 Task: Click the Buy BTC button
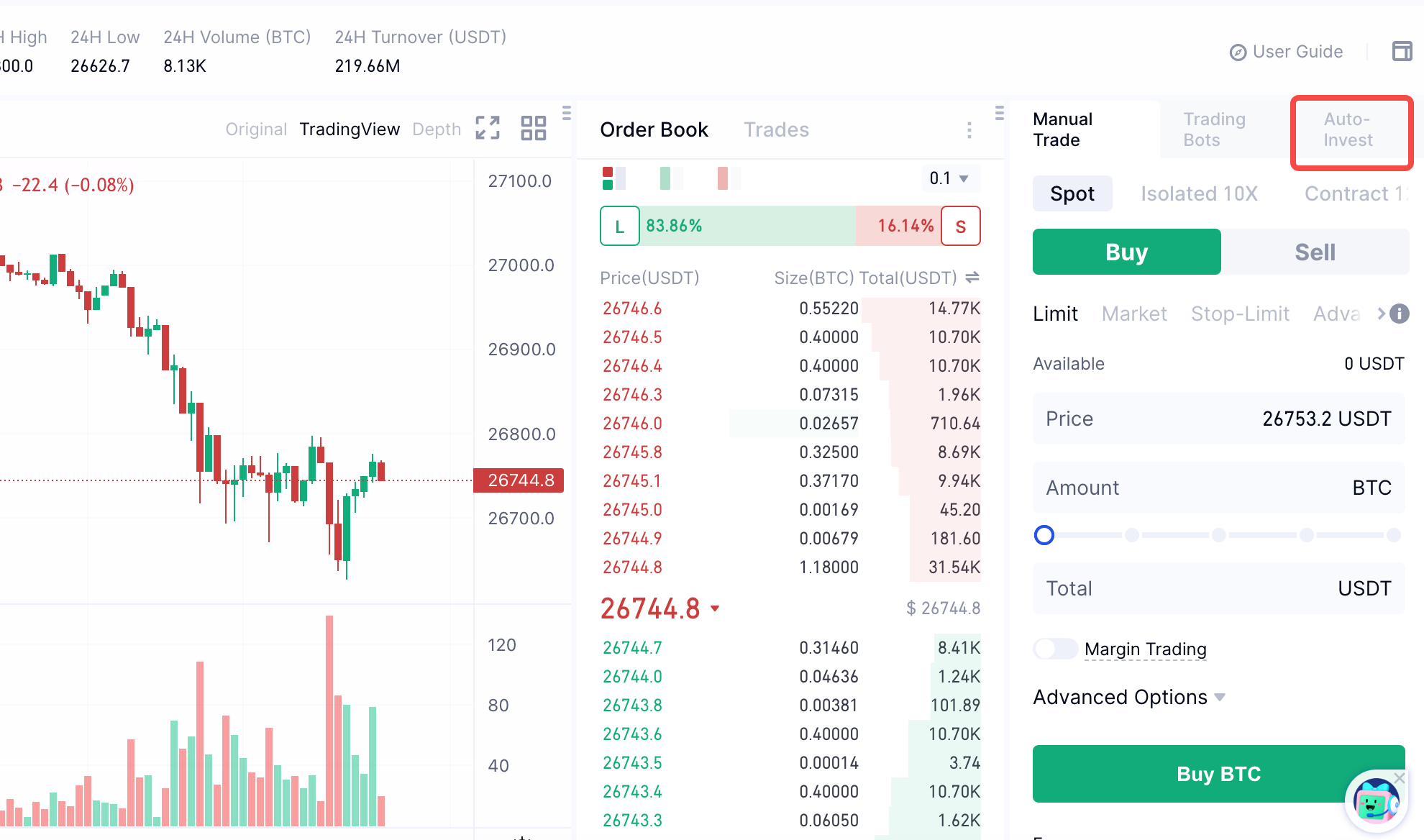point(1218,774)
